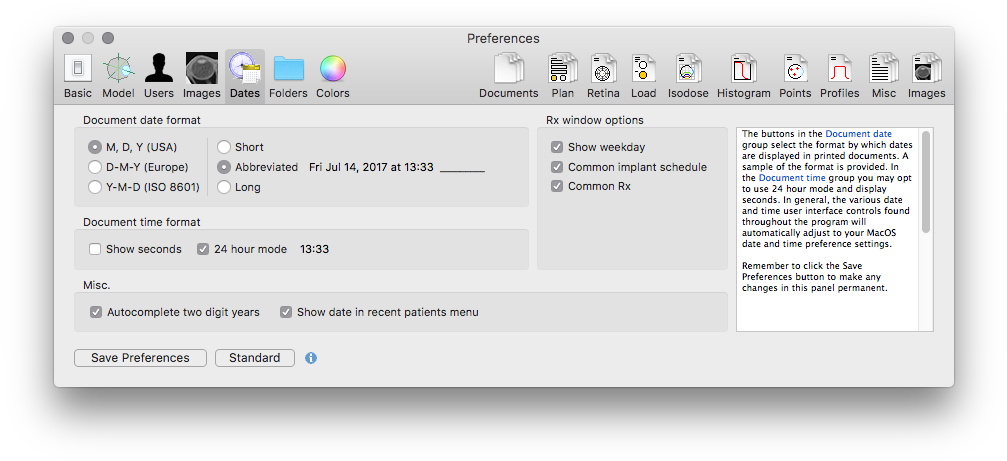The image size is (1007, 461).
Task: Open the Retina document preferences
Action: [x=603, y=76]
